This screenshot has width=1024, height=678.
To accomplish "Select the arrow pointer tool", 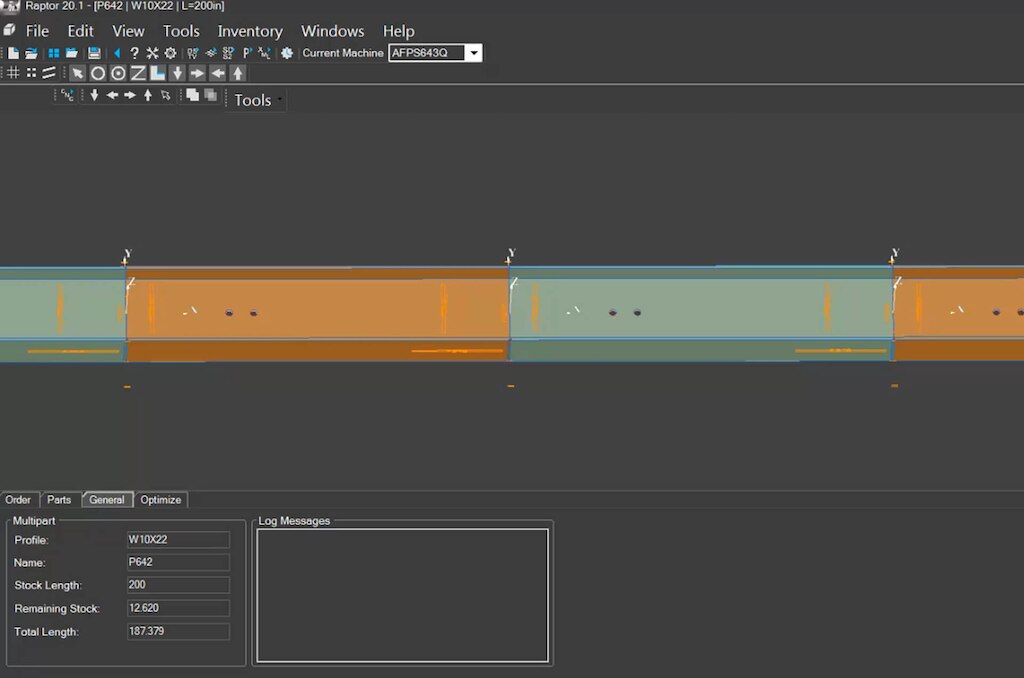I will [78, 73].
